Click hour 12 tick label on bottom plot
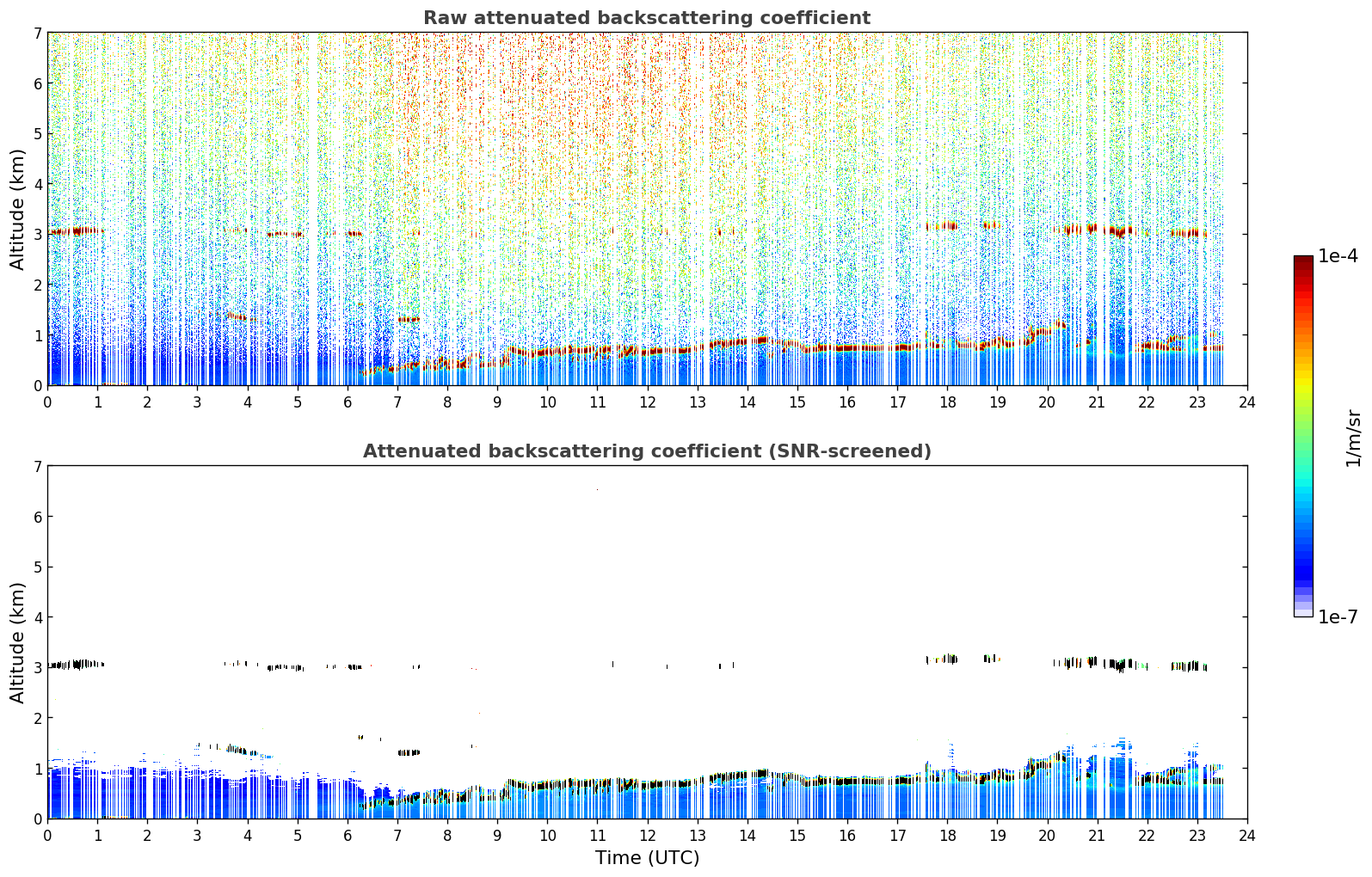Image resolution: width=1372 pixels, height=877 pixels. pyautogui.click(x=647, y=835)
